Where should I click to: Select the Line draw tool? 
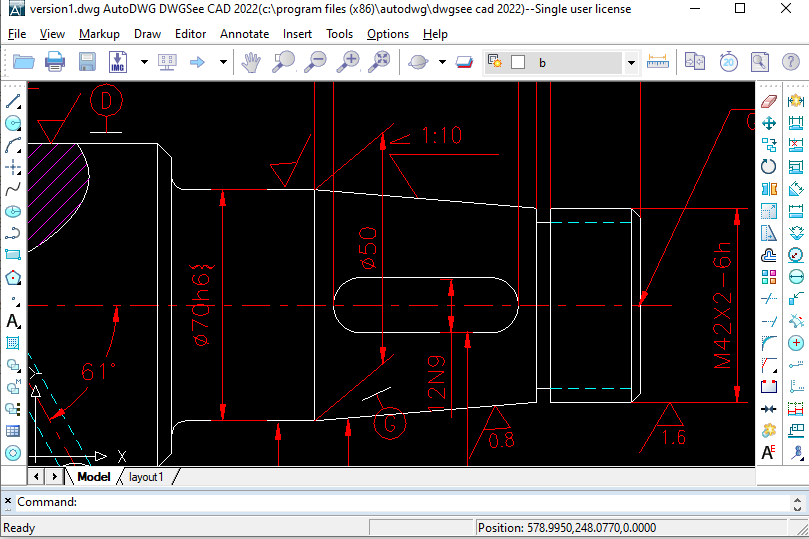13,102
